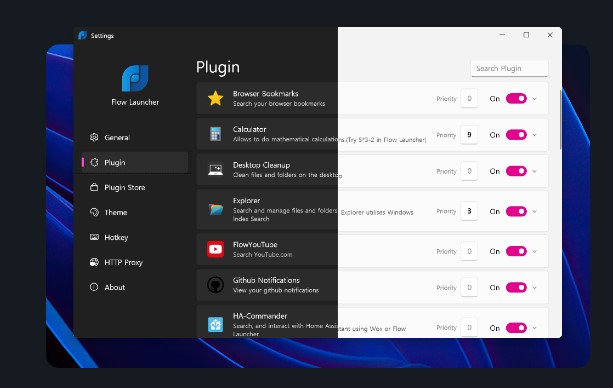Switch off the Explorer plugin

516,211
